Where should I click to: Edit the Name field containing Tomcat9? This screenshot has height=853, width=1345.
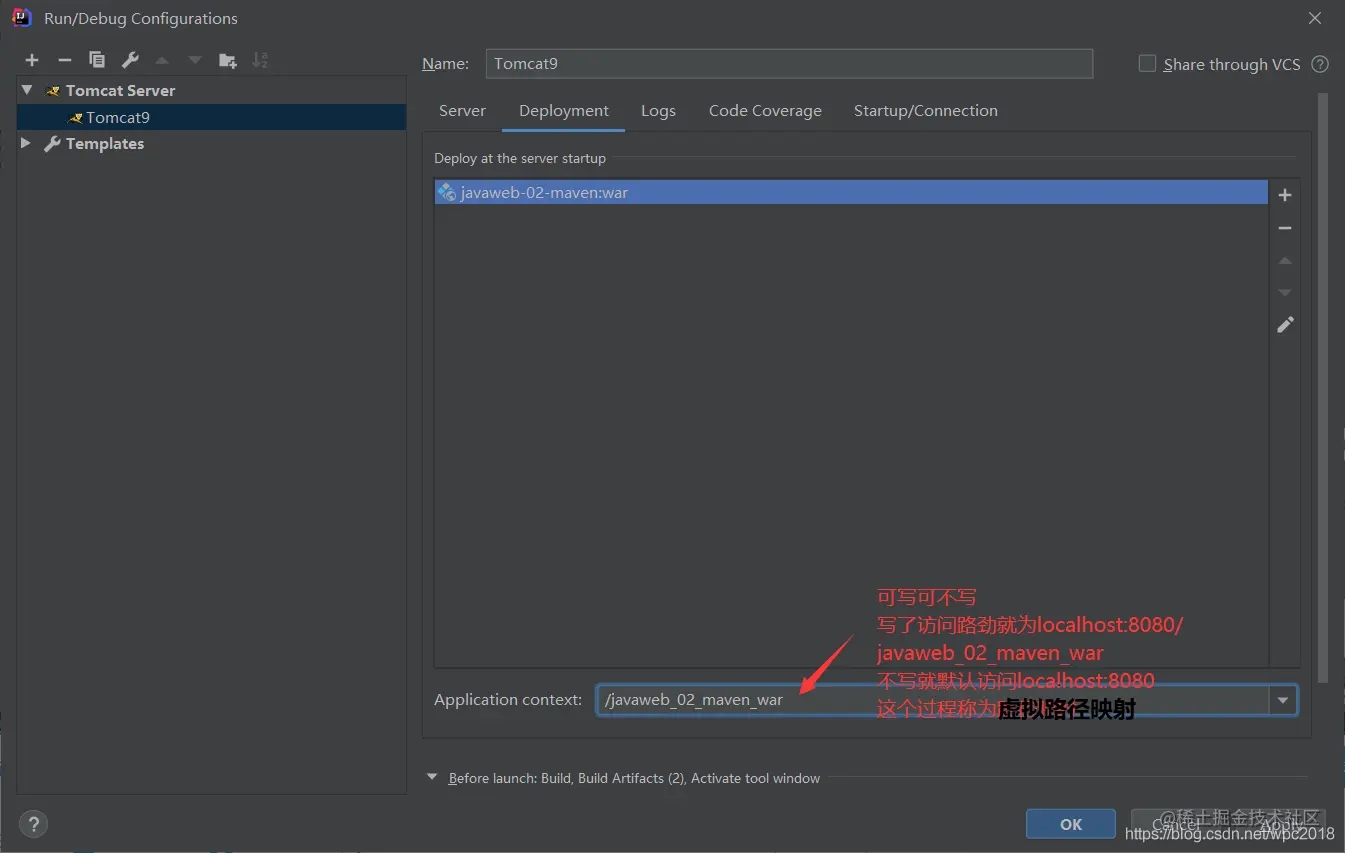coord(789,63)
